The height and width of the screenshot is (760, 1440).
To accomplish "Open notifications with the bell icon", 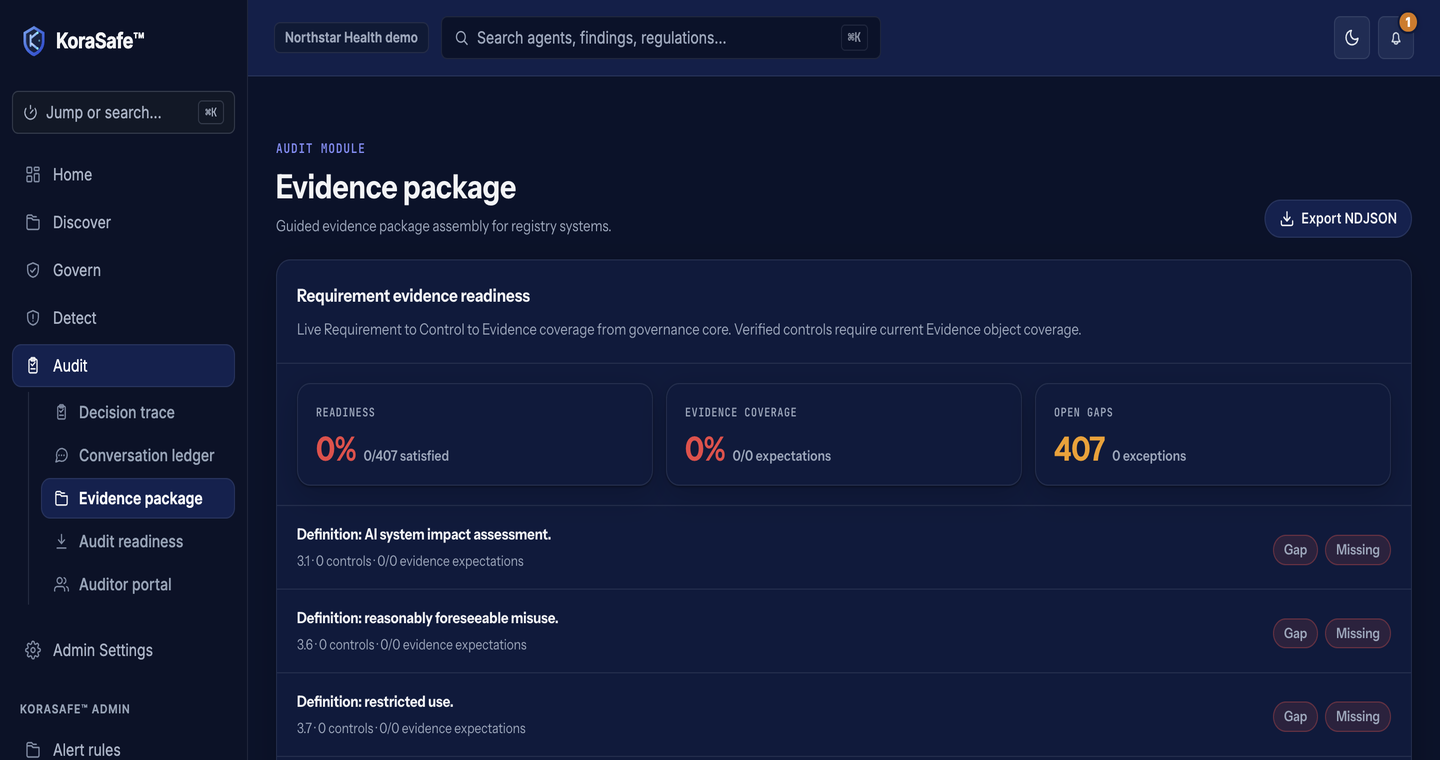I will click(1396, 38).
